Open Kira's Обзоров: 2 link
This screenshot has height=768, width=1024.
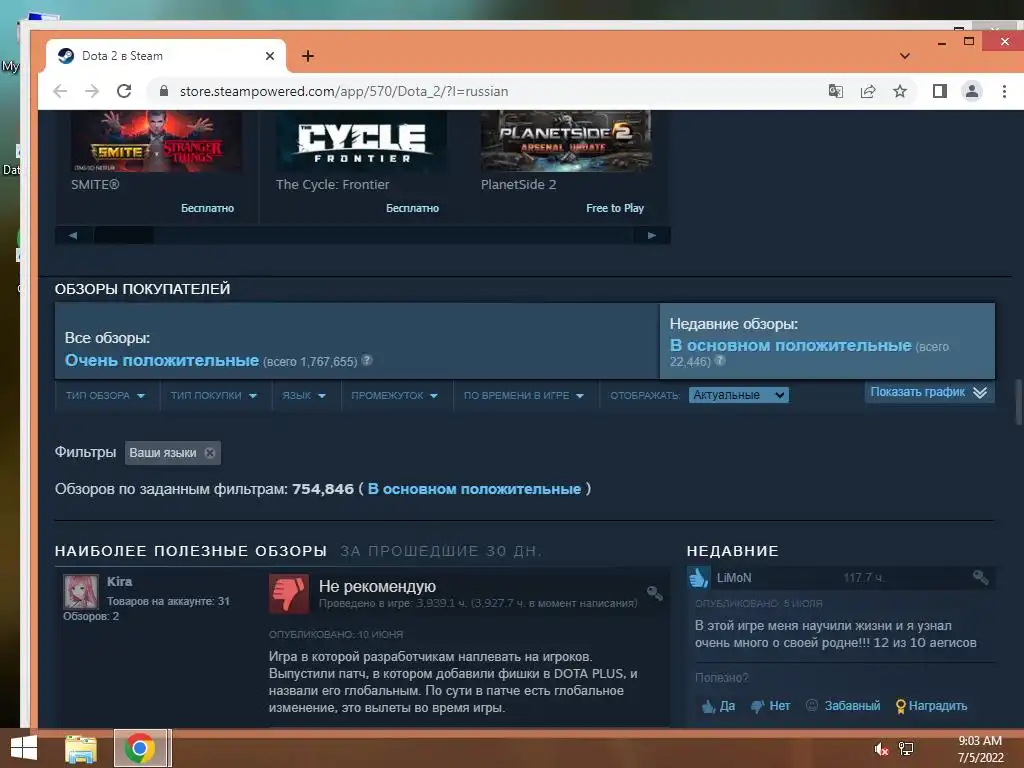(91, 616)
